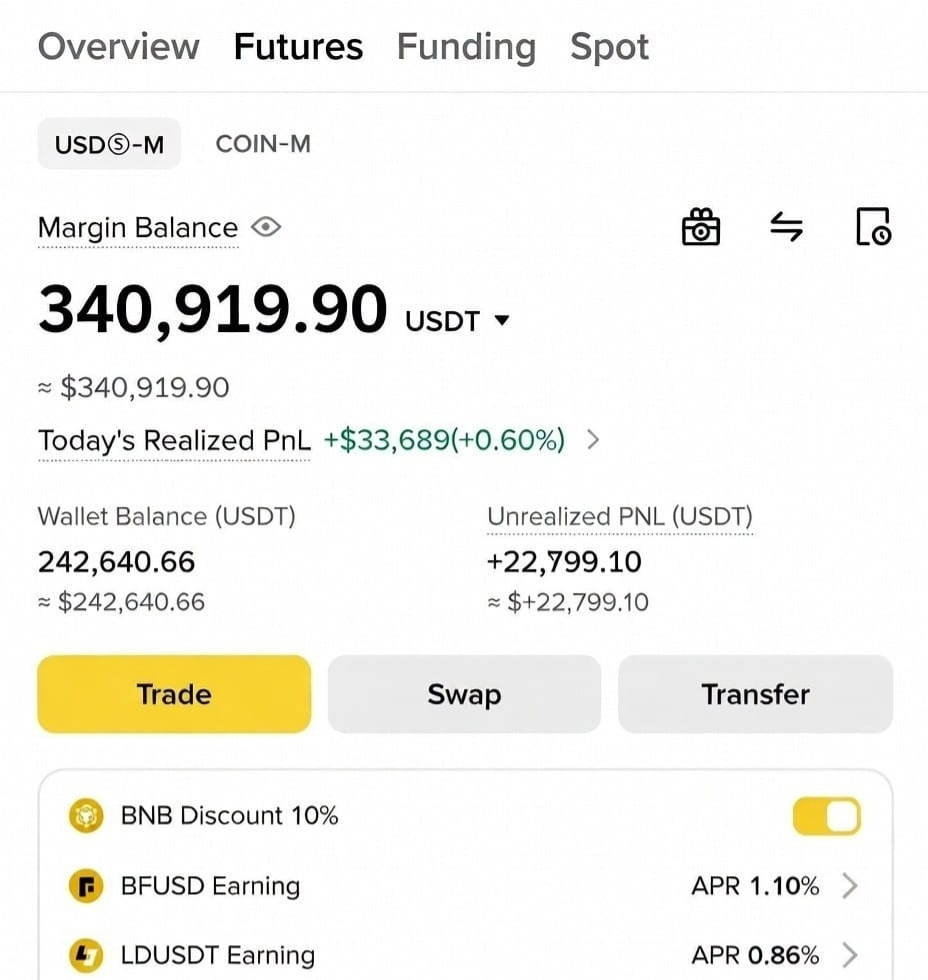Viewport: 928px width, 980px height.
Task: Tap the BFUSD coin icon
Action: point(86,886)
